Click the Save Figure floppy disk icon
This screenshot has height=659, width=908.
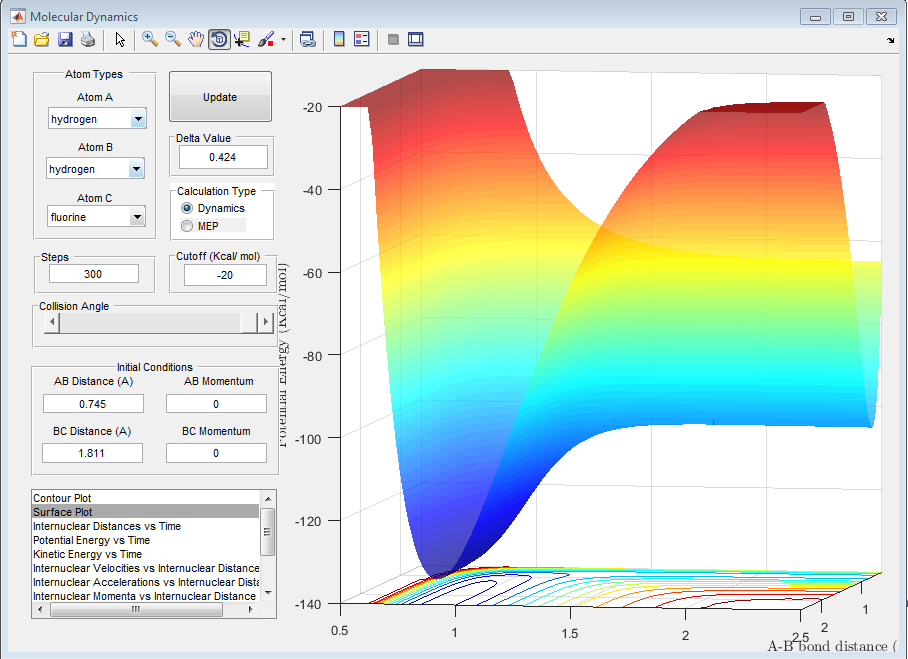pyautogui.click(x=65, y=40)
